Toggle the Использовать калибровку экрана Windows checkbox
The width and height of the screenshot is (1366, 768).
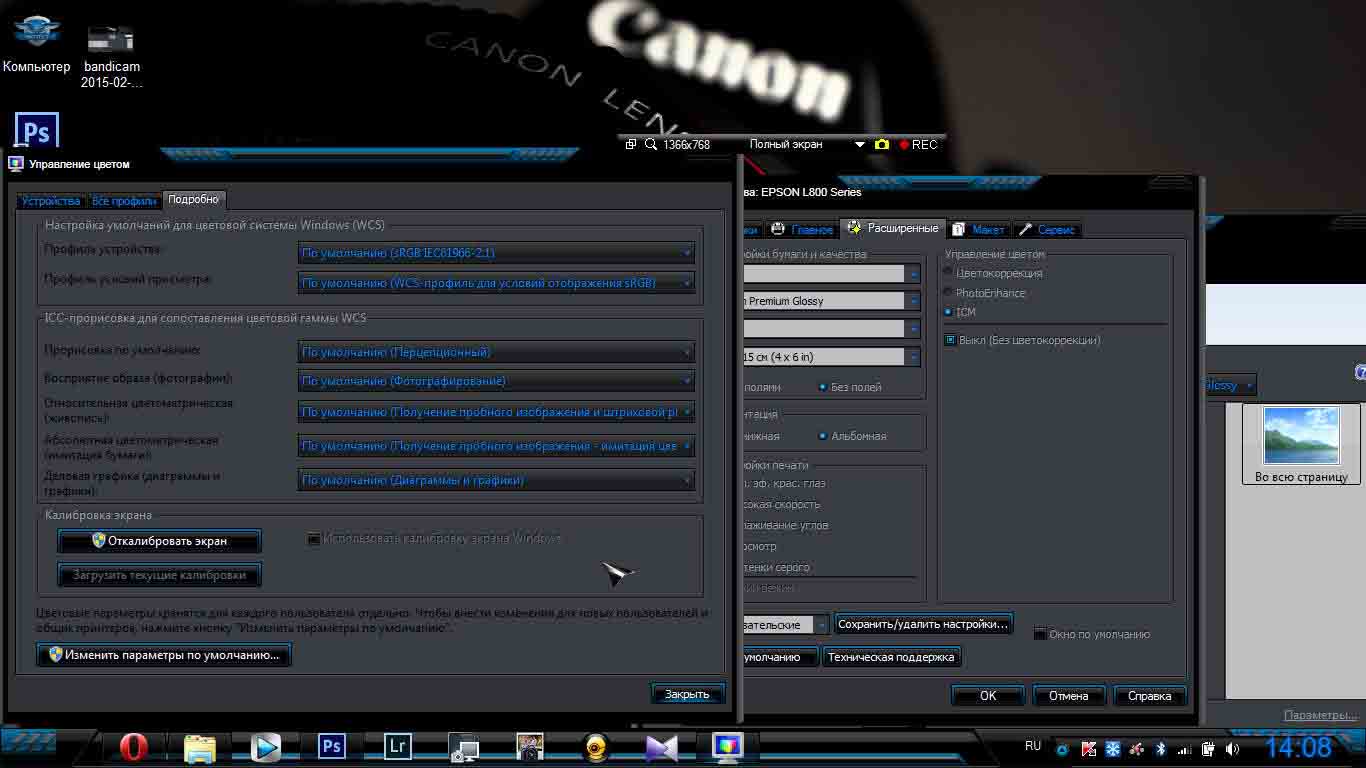314,539
